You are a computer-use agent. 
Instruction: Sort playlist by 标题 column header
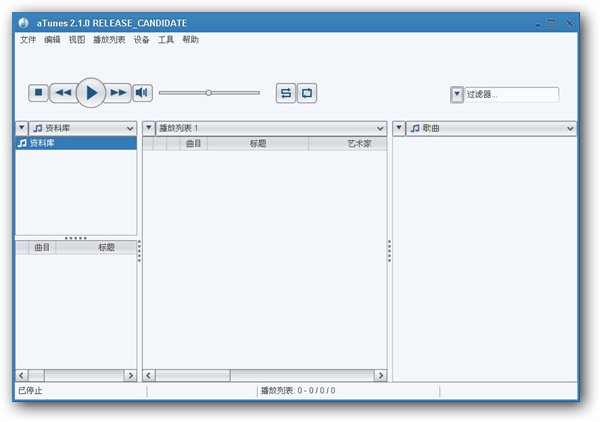tap(258, 143)
